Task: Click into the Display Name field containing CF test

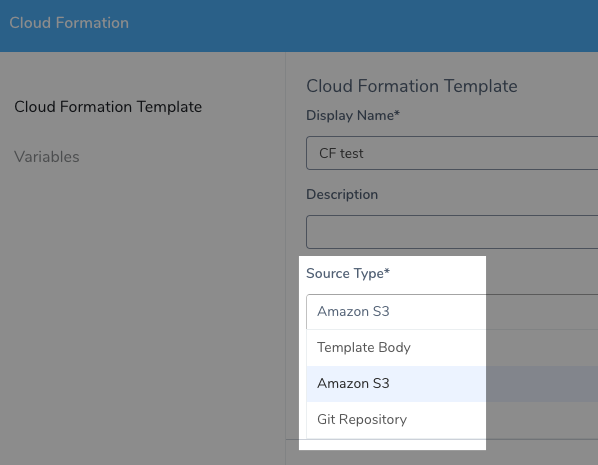Action: pos(452,153)
